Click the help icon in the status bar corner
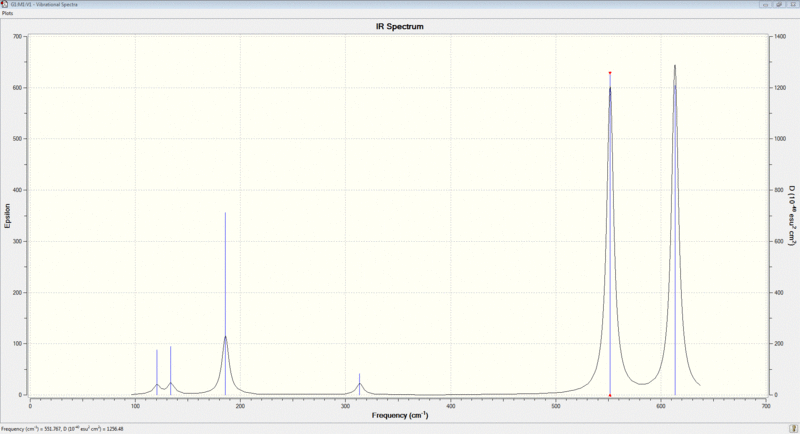Screen dimensions: 800x434 (794, 429)
